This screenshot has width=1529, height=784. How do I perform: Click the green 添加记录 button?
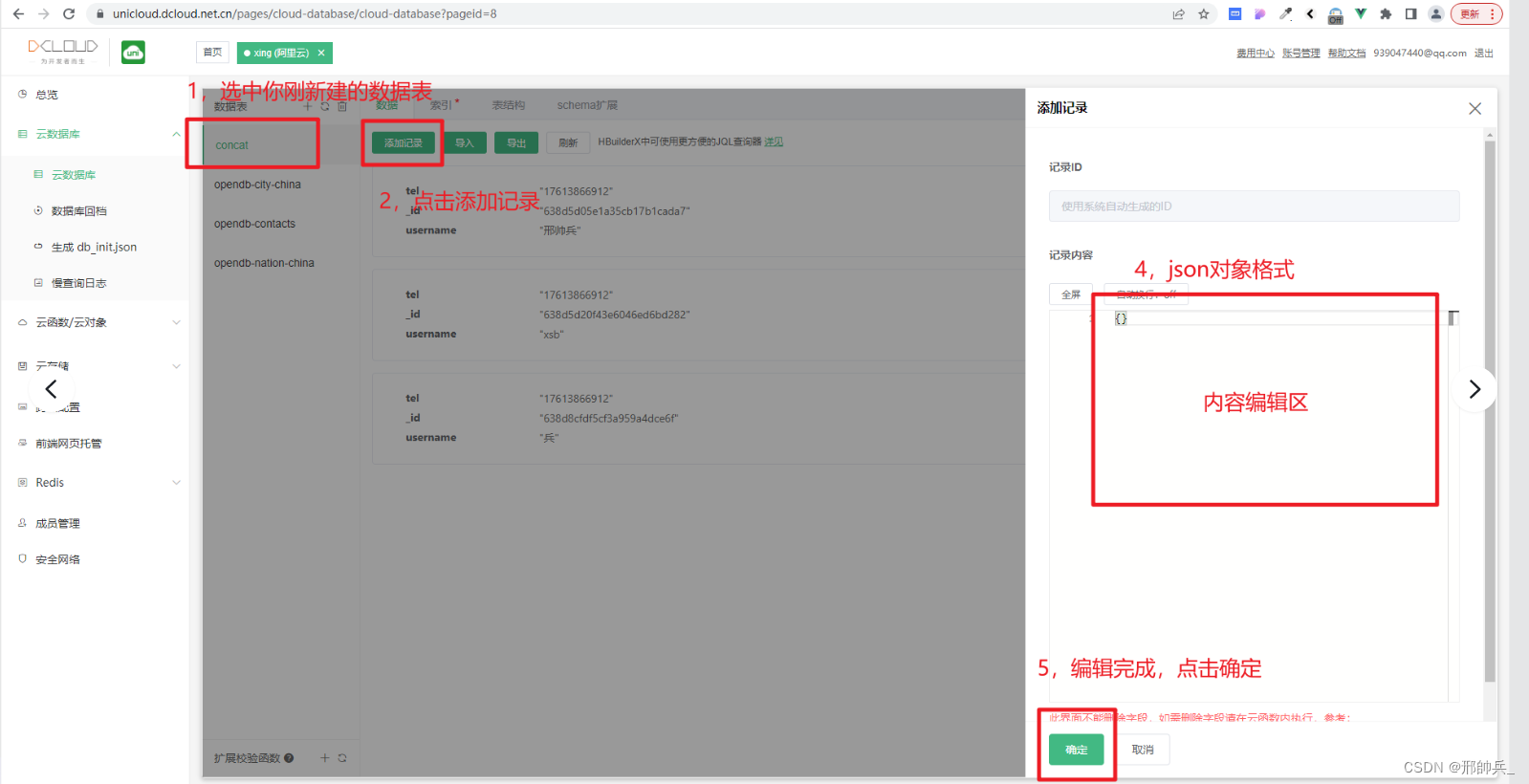[x=404, y=142]
